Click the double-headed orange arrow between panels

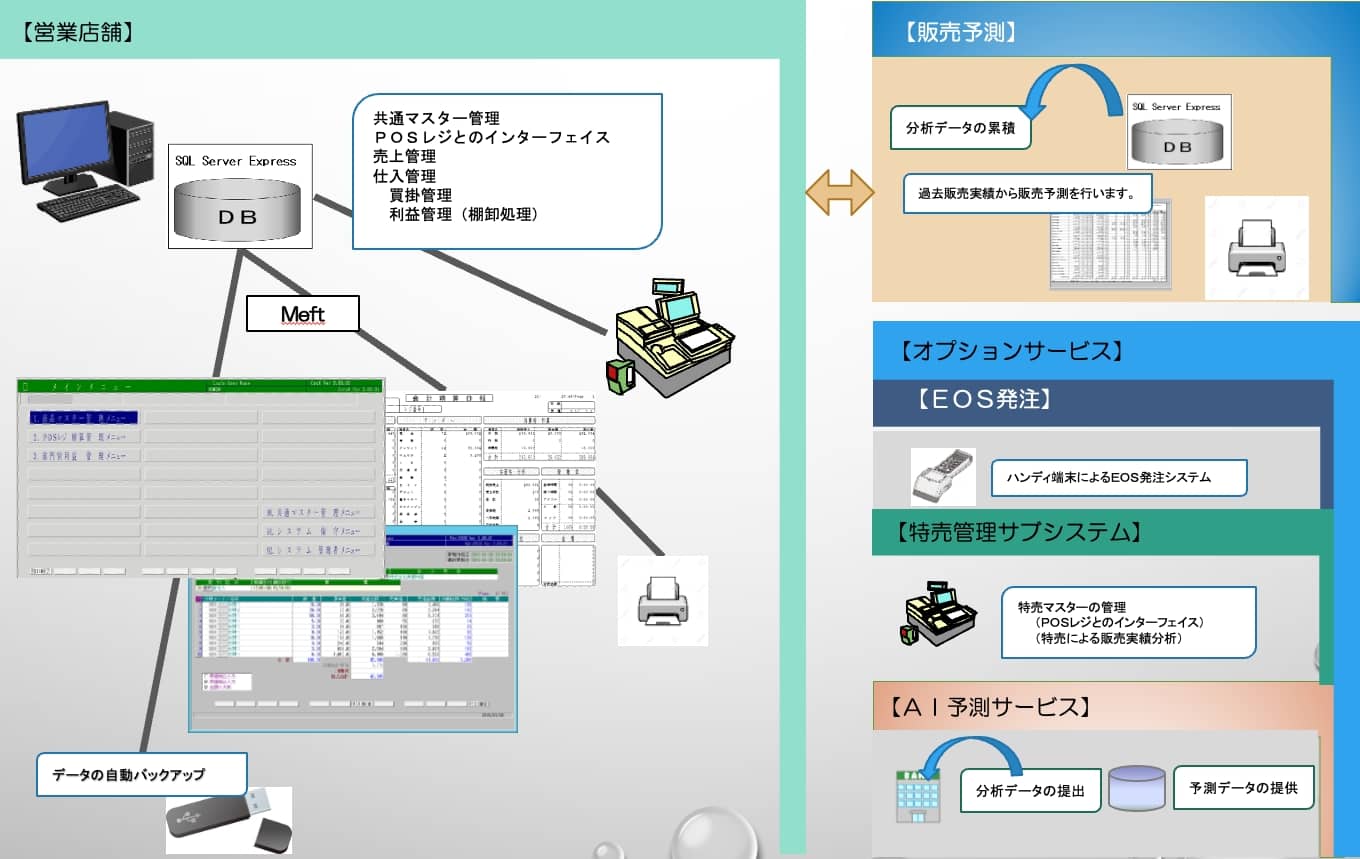tap(840, 193)
